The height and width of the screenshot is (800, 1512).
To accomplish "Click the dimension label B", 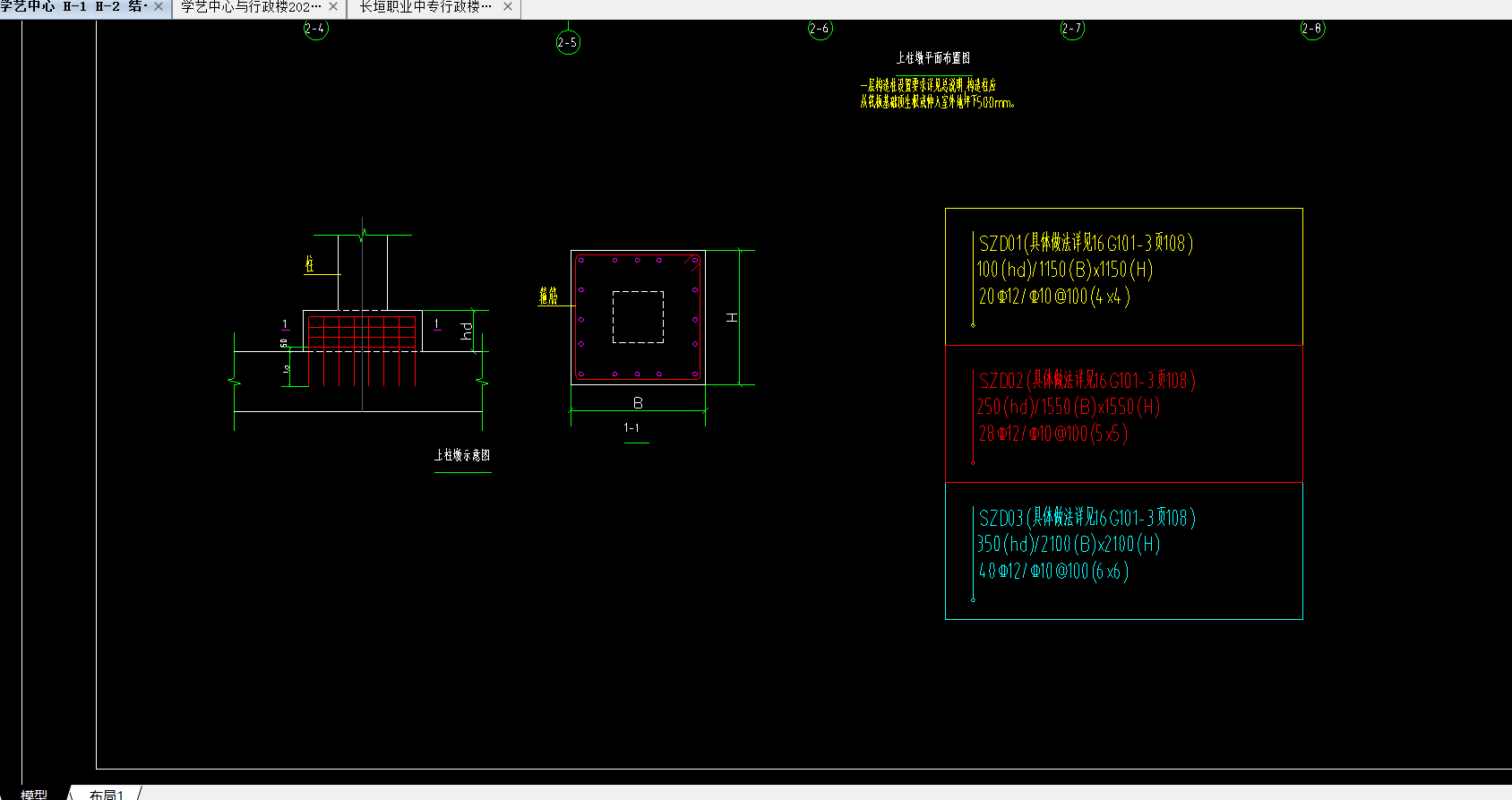I will coord(638,403).
